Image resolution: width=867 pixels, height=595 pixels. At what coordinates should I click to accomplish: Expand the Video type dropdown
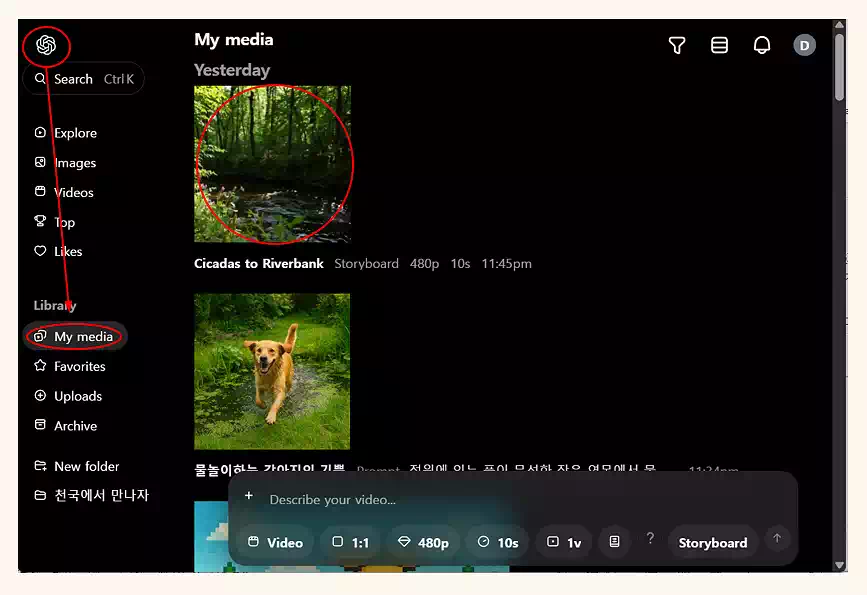(x=275, y=542)
